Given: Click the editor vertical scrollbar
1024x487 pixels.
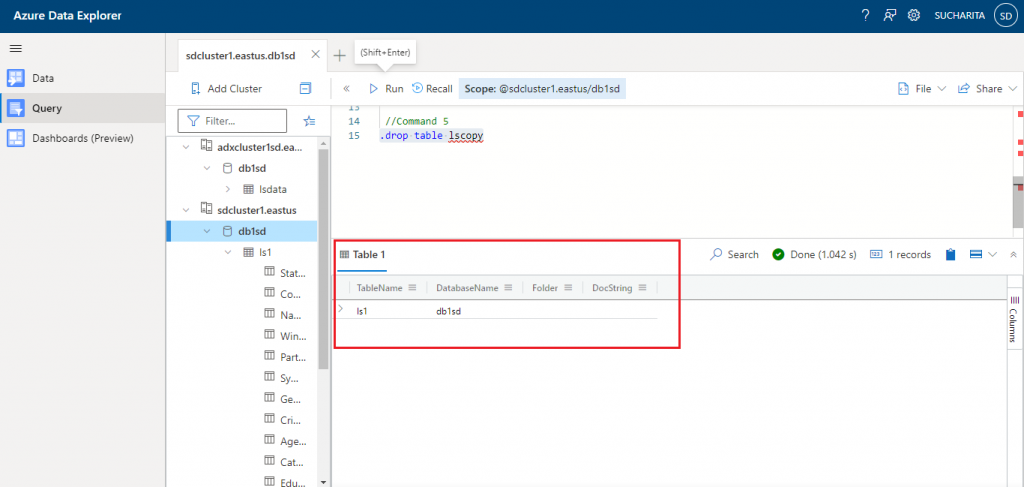Looking at the screenshot, I should click(1018, 202).
